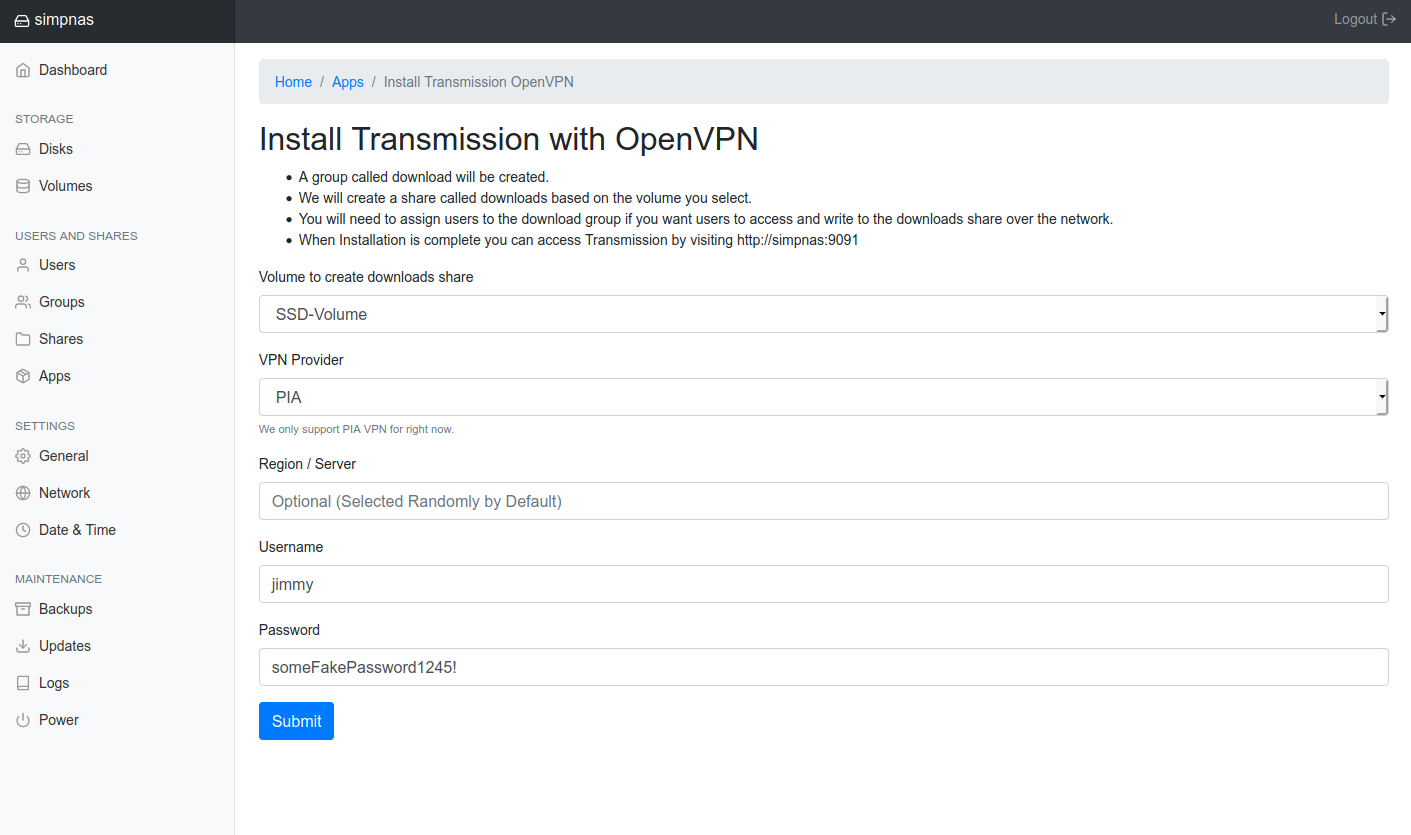Open the volume selection dropdown

822,314
